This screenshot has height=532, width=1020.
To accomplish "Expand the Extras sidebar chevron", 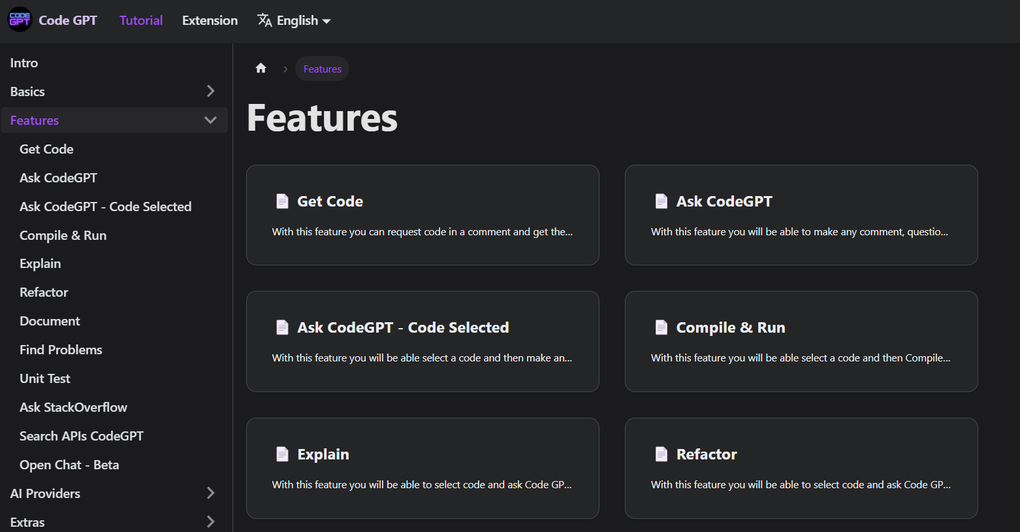I will pos(210,521).
